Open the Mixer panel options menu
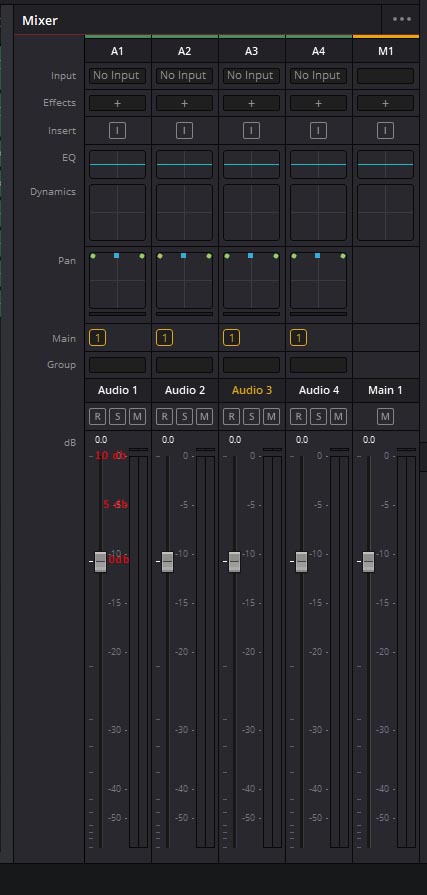Image resolution: width=427 pixels, height=895 pixels. pyautogui.click(x=401, y=19)
